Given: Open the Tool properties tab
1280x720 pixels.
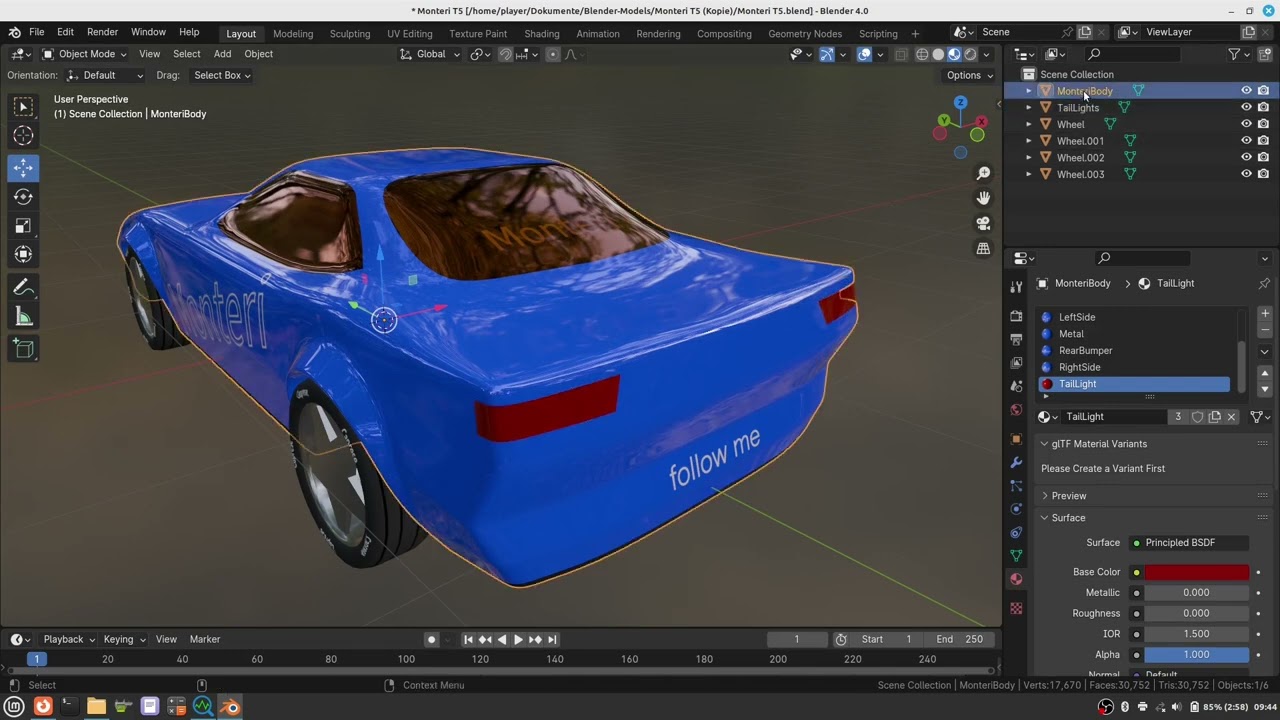Looking at the screenshot, I should pyautogui.click(x=1017, y=287).
